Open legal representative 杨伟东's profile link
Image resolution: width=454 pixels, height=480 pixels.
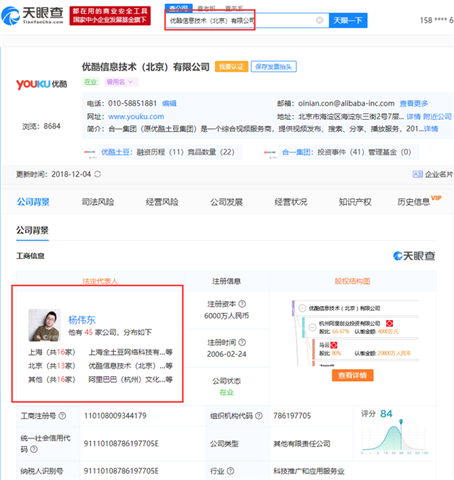82,320
